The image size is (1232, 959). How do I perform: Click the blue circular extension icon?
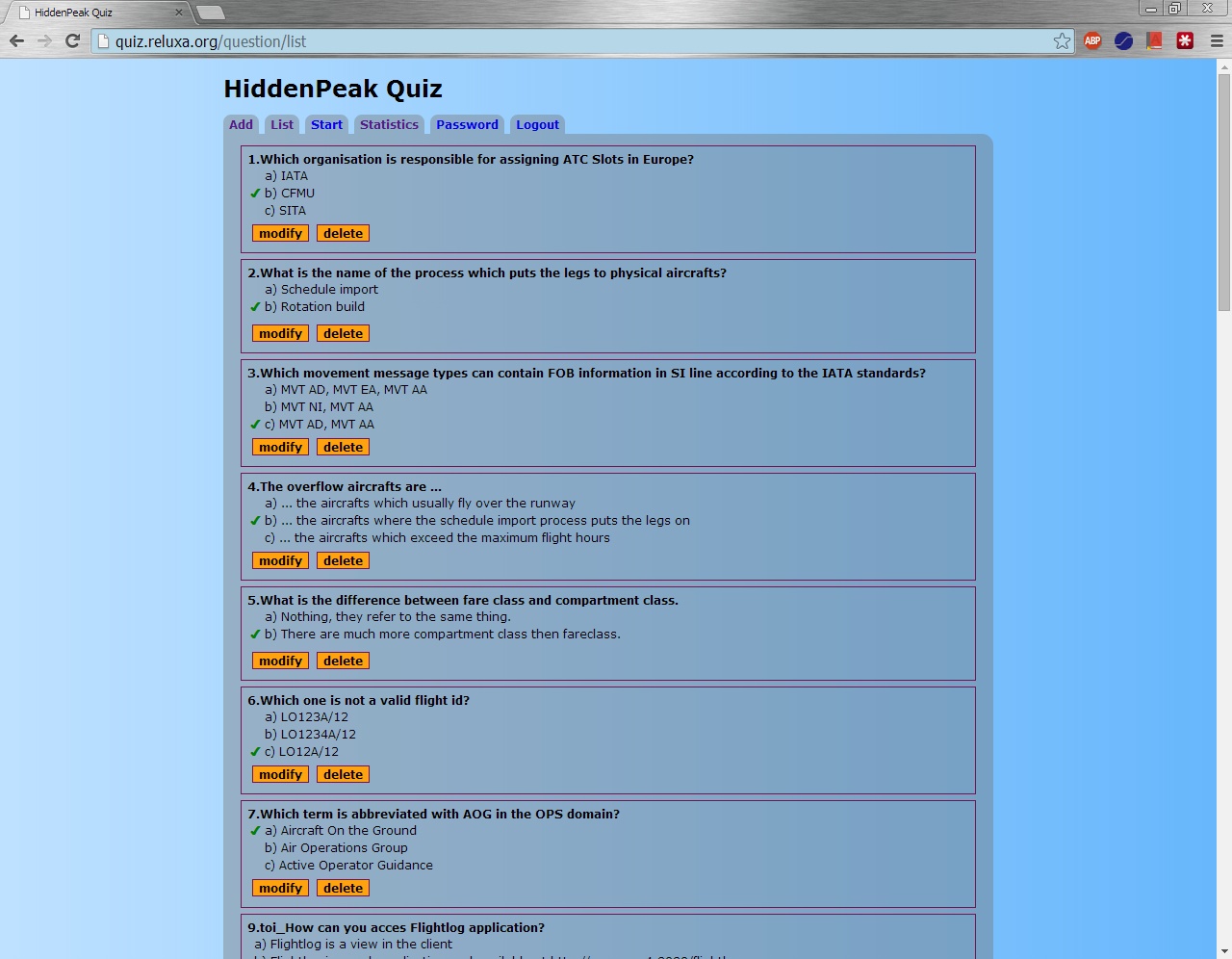(1123, 40)
